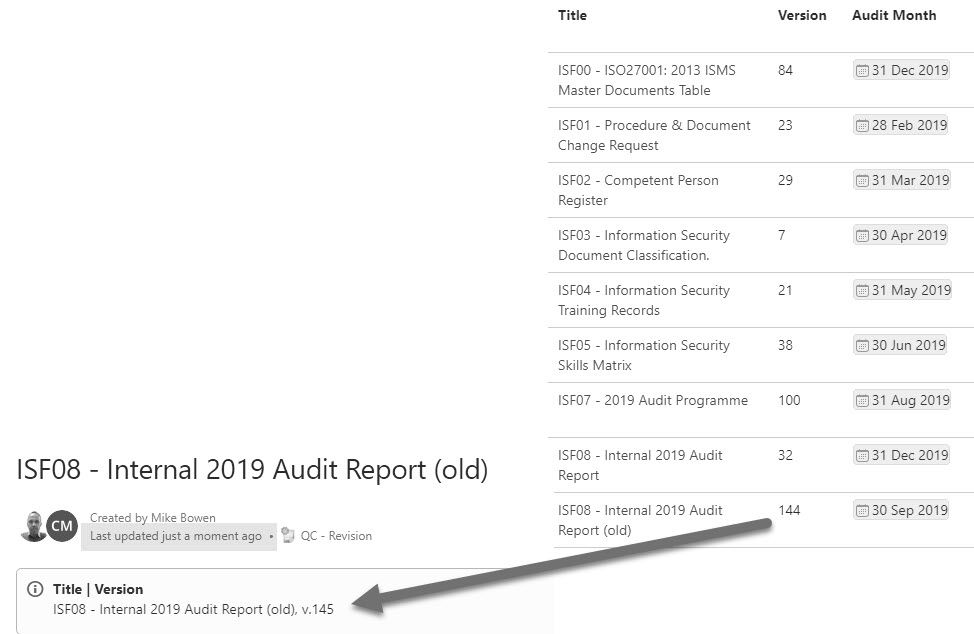Click the info icon in Title panel

tap(35, 589)
